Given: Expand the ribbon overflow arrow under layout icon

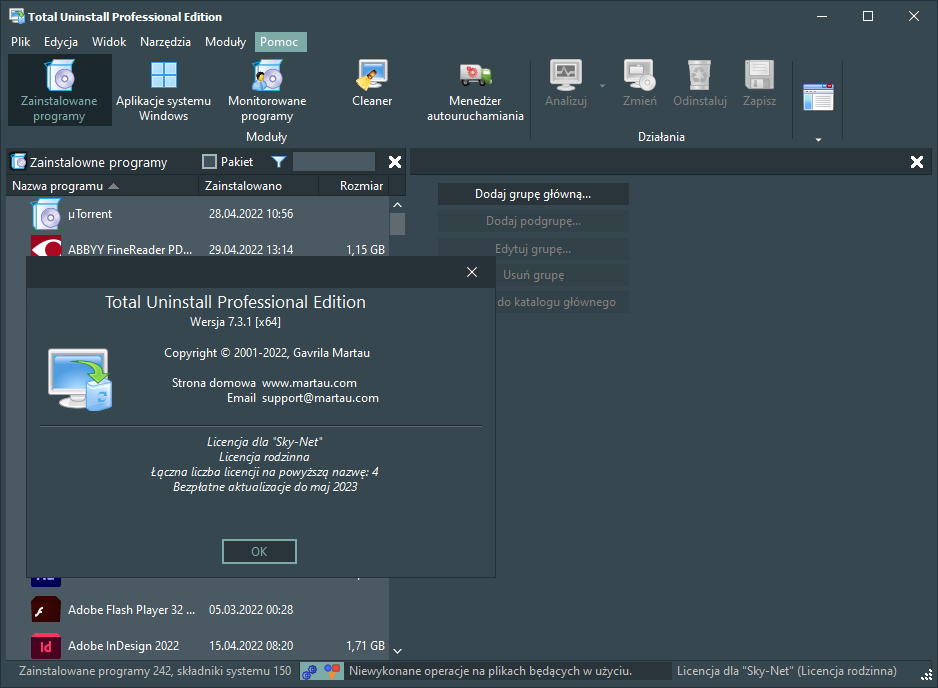Looking at the screenshot, I should (x=818, y=139).
